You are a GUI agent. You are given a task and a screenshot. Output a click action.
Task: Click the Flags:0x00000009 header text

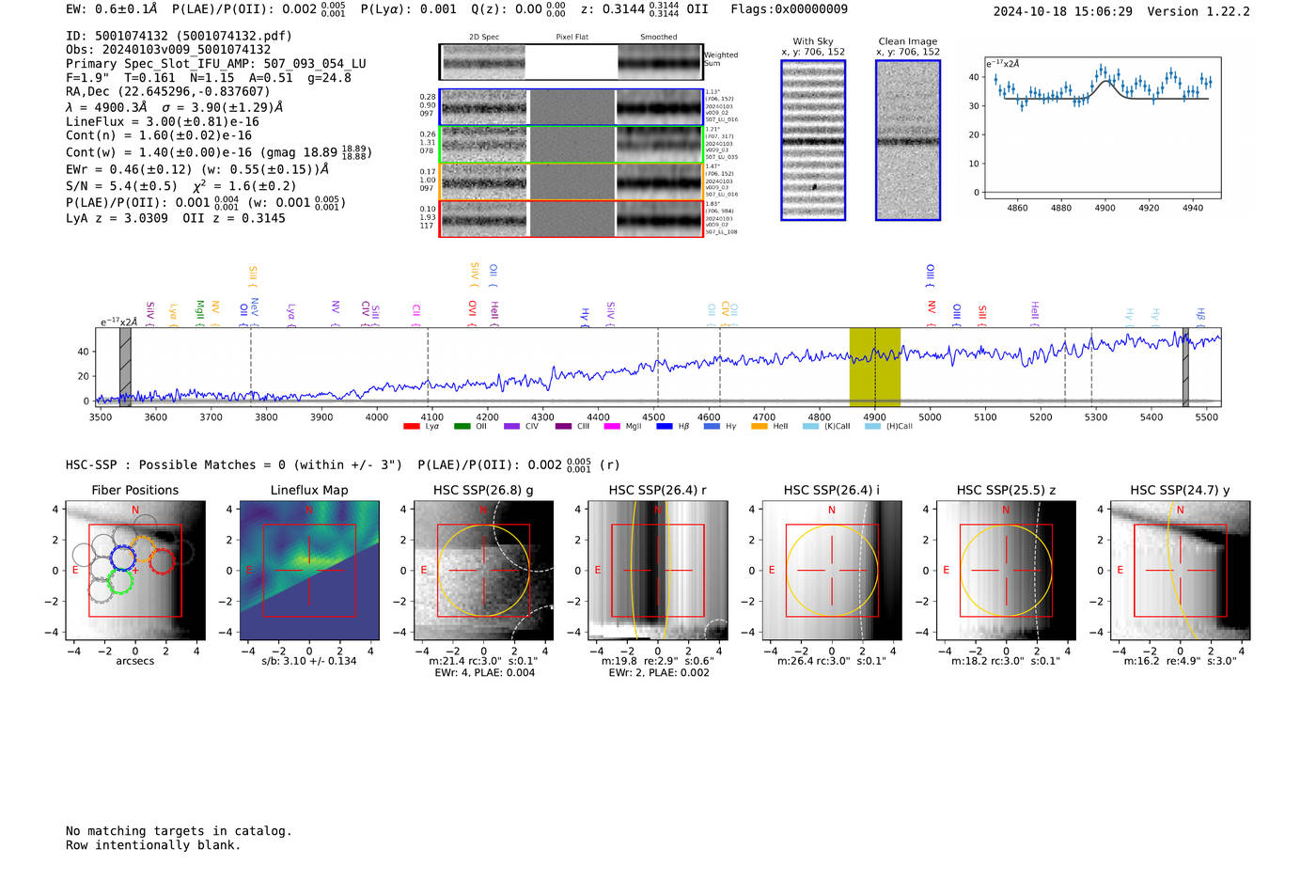point(790,9)
